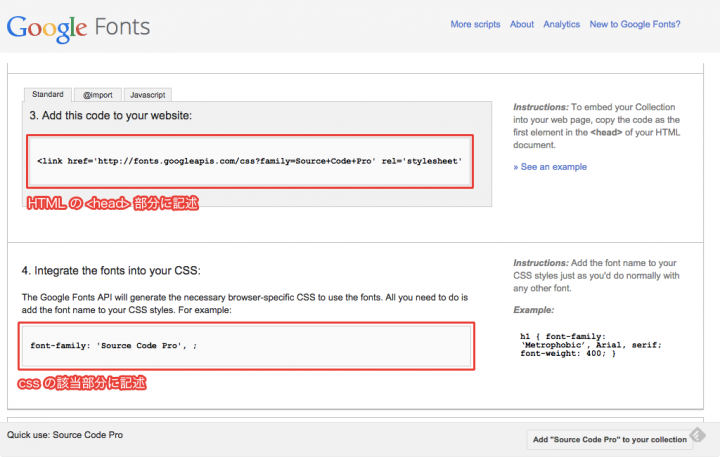Select the Standard tab
Screen dimensions: 720x457
pyautogui.click(x=48, y=94)
